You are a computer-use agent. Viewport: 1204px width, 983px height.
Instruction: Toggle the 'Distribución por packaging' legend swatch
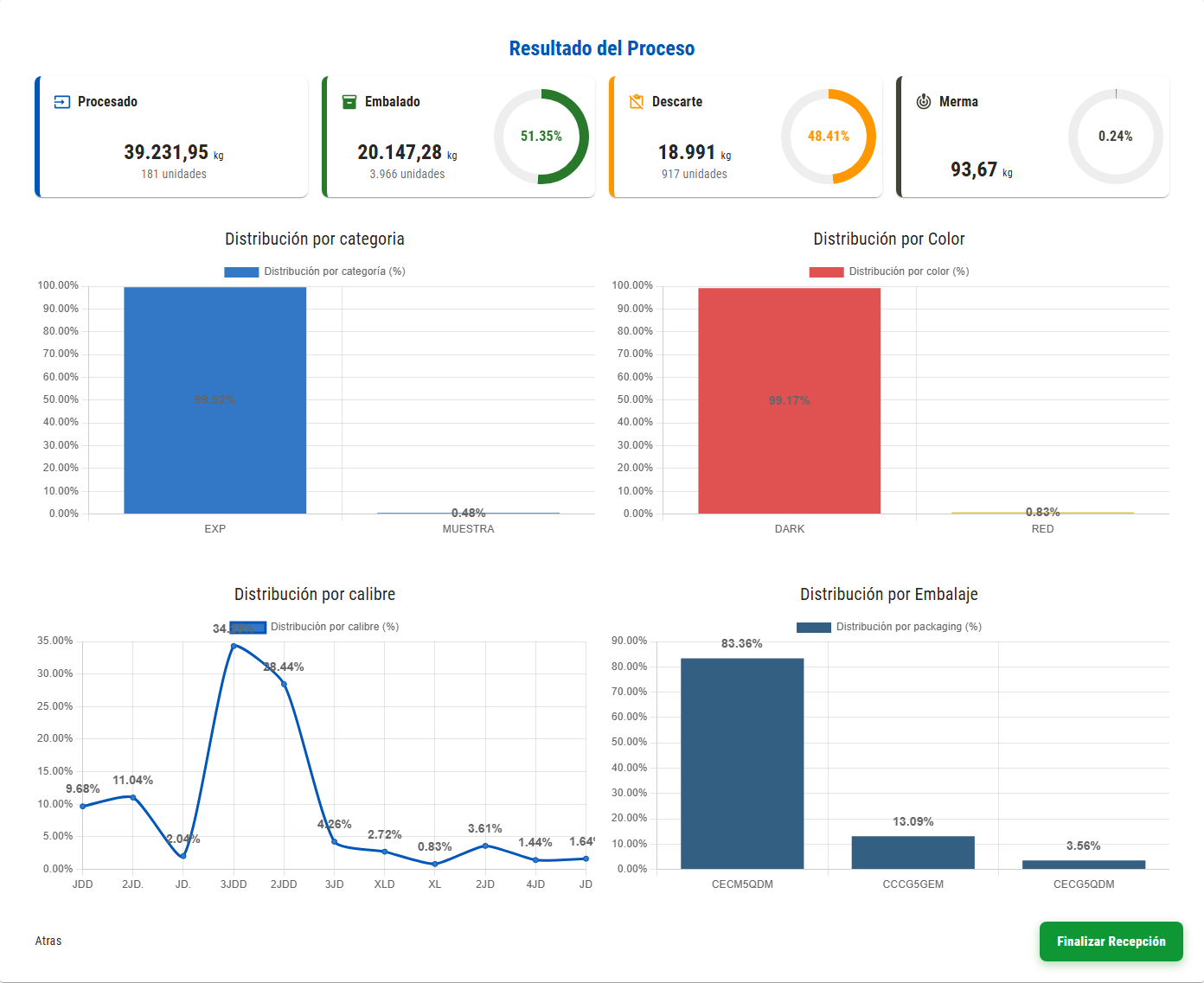coord(814,627)
